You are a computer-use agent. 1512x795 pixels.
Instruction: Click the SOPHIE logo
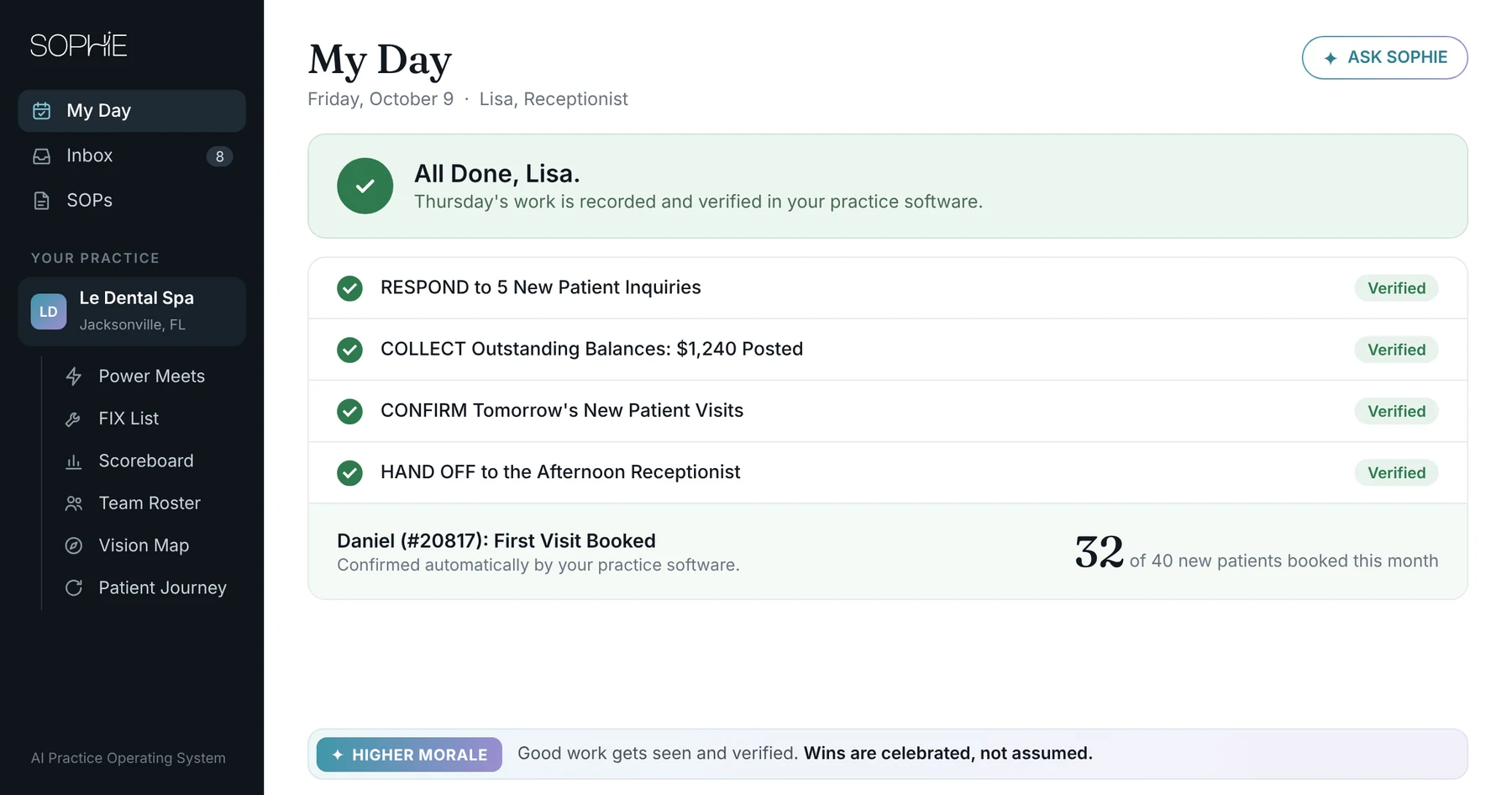[79, 45]
